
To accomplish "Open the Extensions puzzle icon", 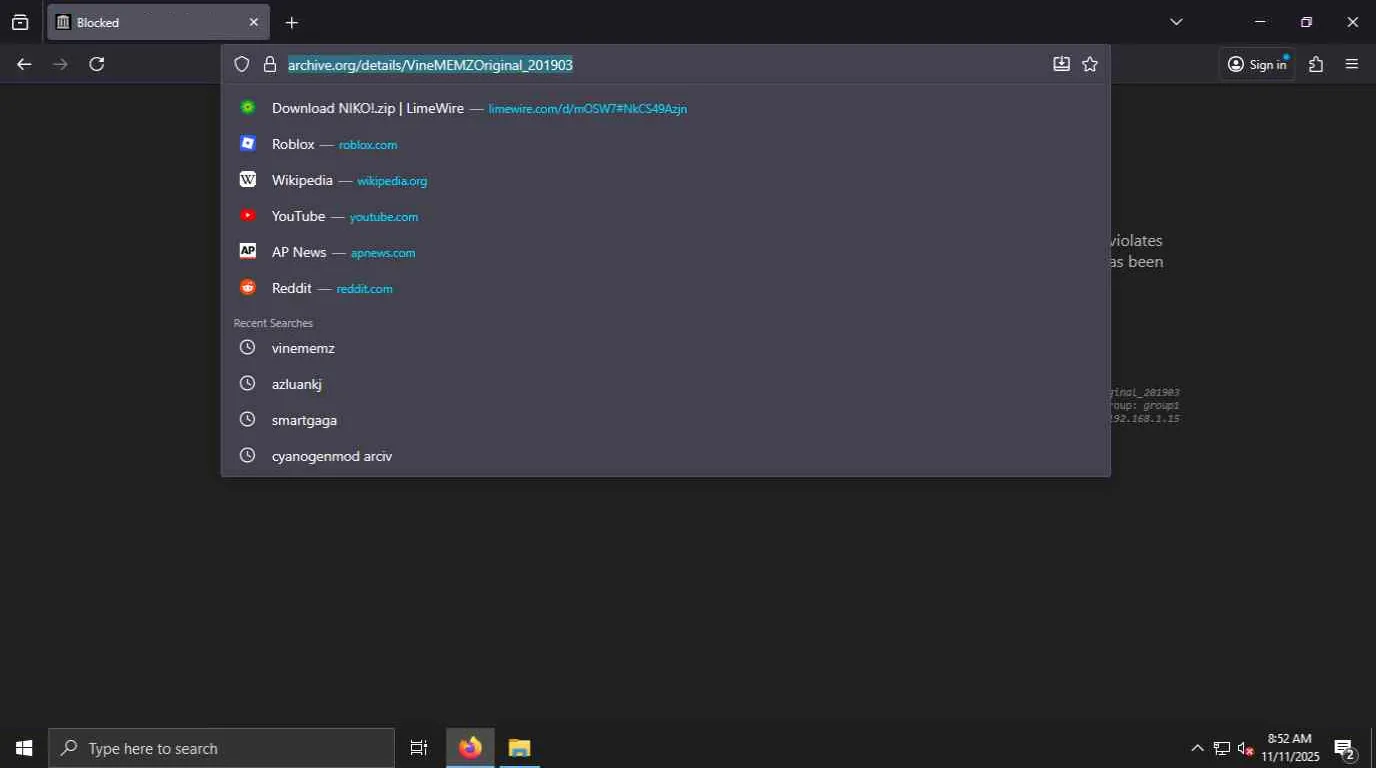I will [x=1316, y=64].
